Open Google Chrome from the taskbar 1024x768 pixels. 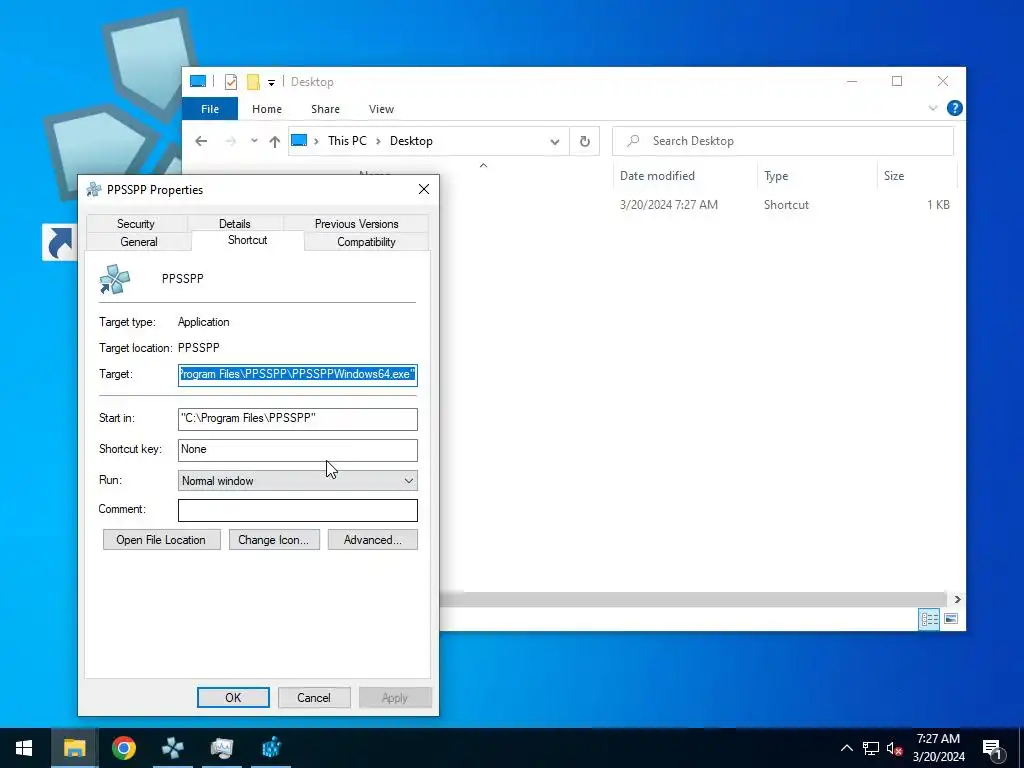(x=123, y=748)
